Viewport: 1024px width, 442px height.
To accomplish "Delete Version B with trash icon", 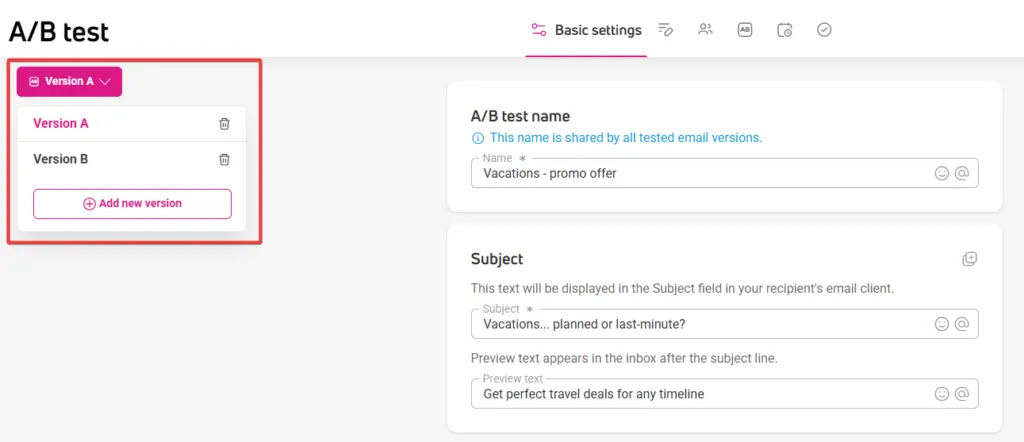I will tap(224, 159).
